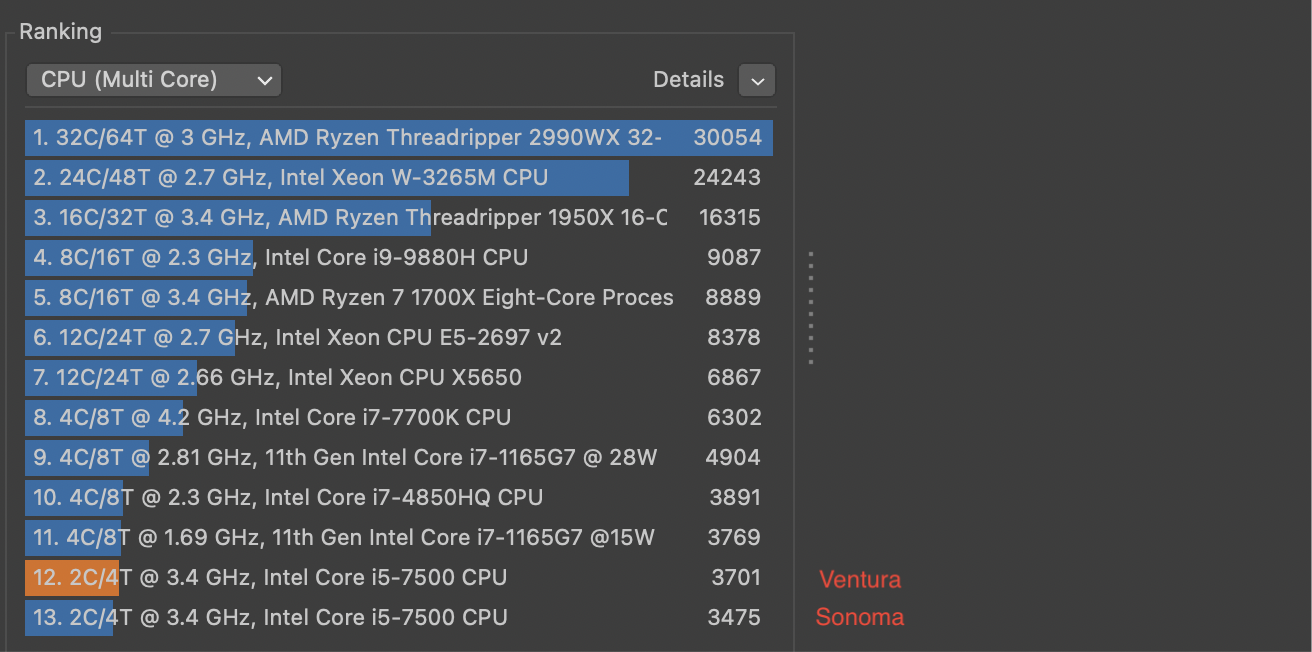This screenshot has width=1312, height=652.
Task: Click the score value 16315
Action: coord(730,218)
